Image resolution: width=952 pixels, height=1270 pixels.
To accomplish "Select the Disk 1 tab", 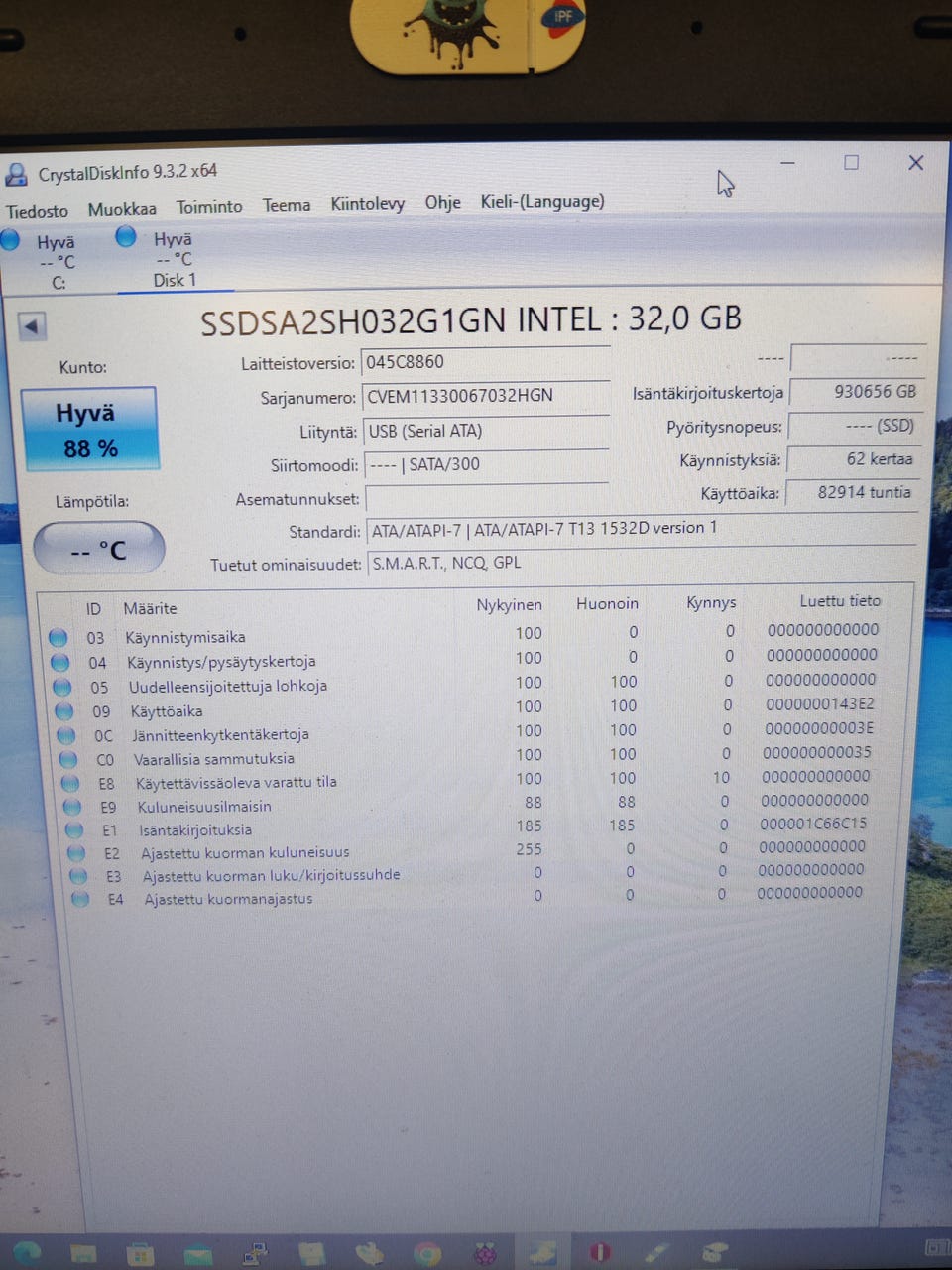I will (175, 259).
